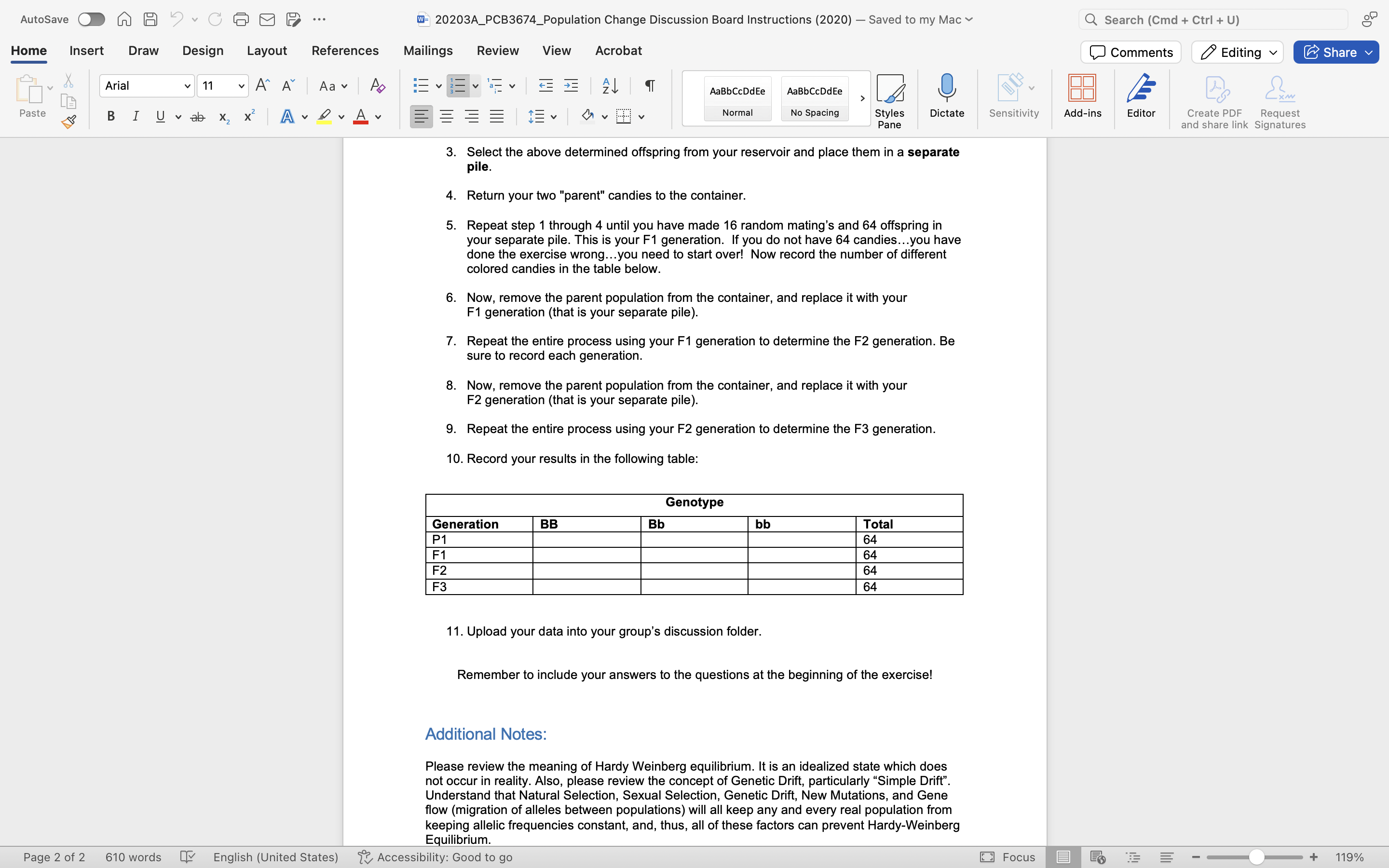This screenshot has width=1389, height=868.
Task: Click the Sort A-Z icon
Action: [610, 86]
